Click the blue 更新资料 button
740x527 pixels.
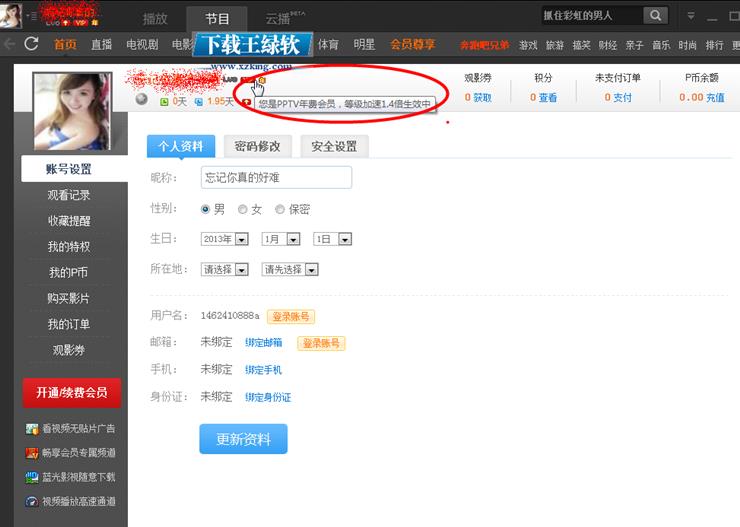pos(244,439)
